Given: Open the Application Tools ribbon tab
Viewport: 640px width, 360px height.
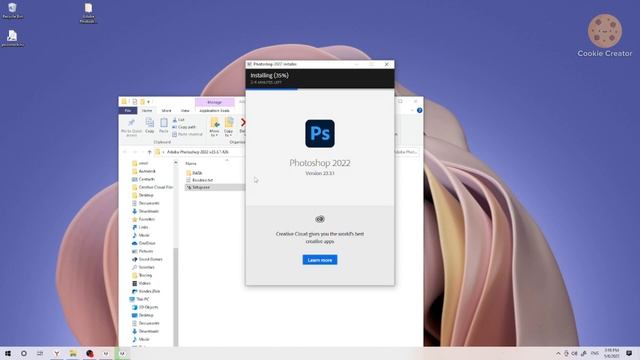Looking at the screenshot, I should (215, 111).
